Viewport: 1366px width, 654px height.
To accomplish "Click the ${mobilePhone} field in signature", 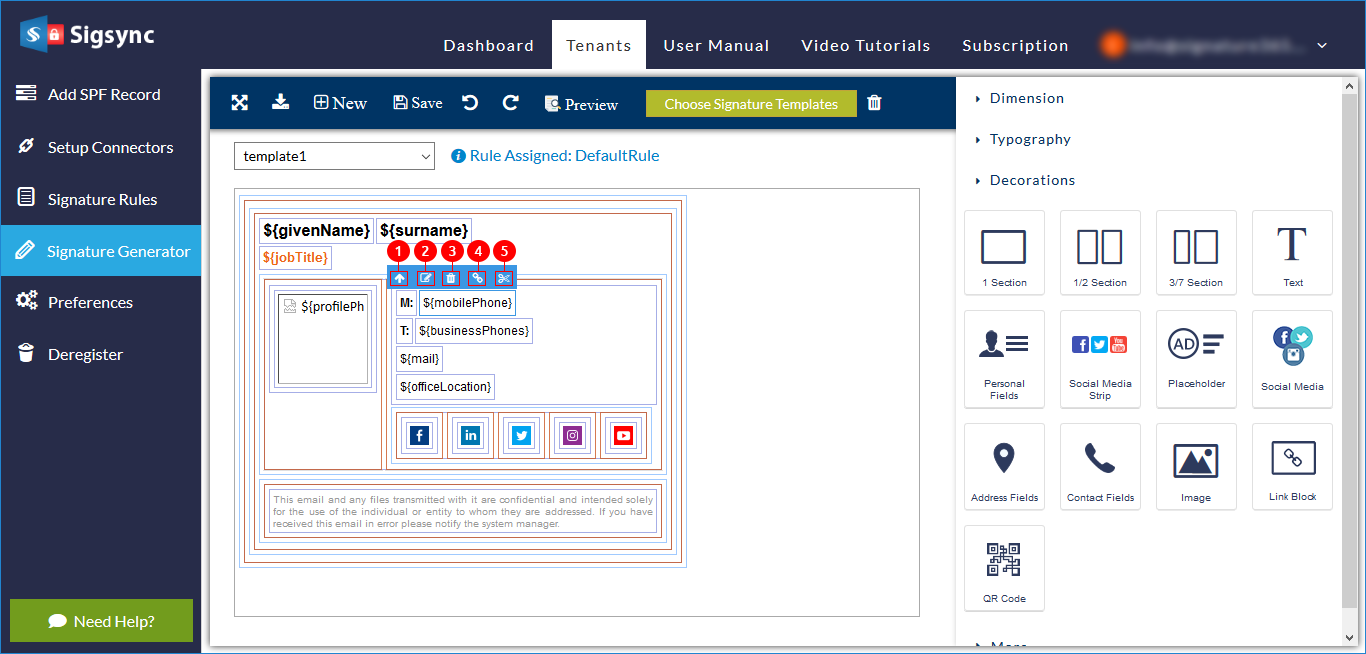I will (467, 303).
